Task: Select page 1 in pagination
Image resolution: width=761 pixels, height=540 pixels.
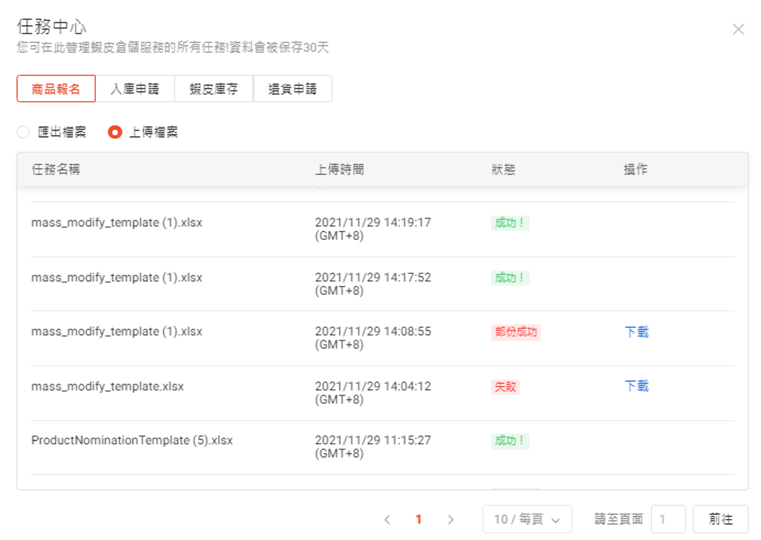Action: [418, 519]
